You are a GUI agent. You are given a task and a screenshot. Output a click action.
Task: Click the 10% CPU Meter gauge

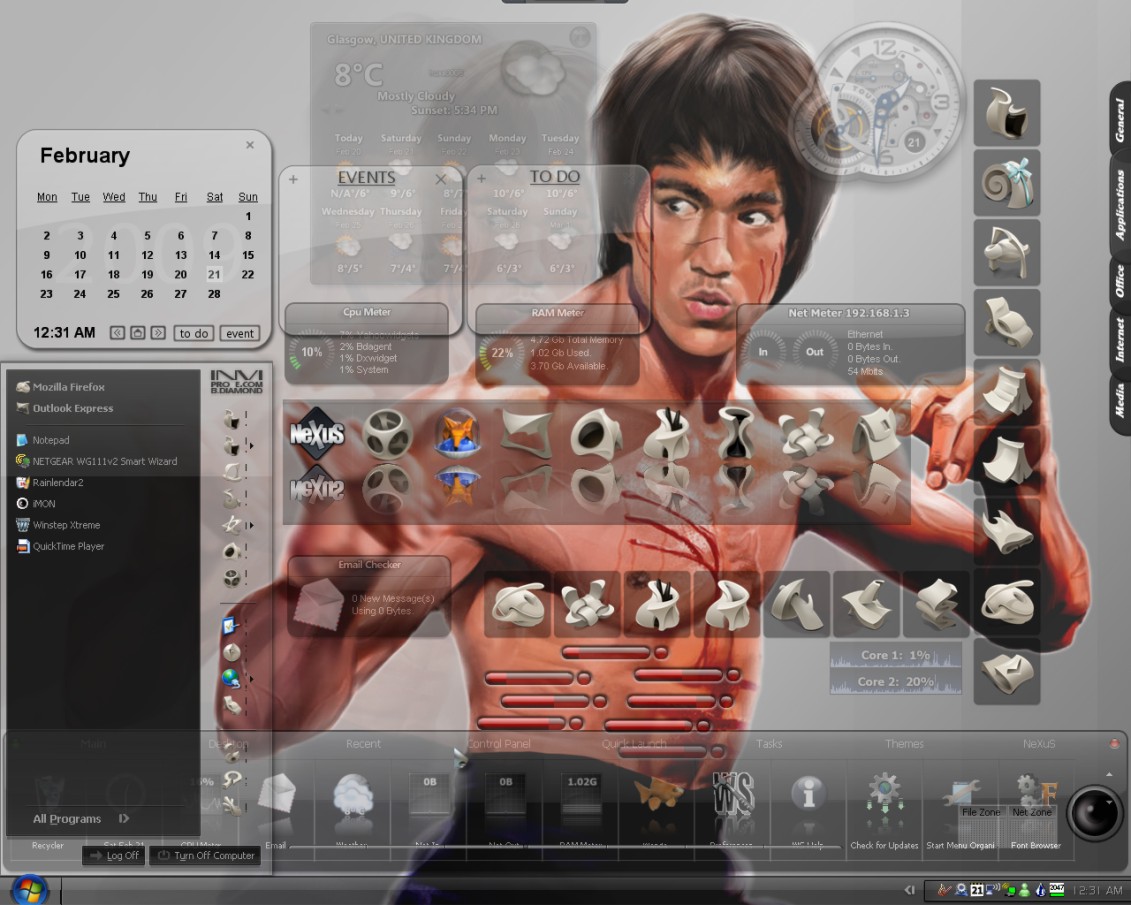[x=311, y=352]
